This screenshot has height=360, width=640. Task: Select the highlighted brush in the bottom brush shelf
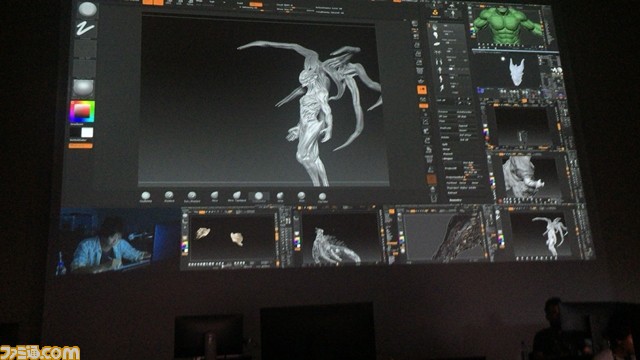(258, 197)
